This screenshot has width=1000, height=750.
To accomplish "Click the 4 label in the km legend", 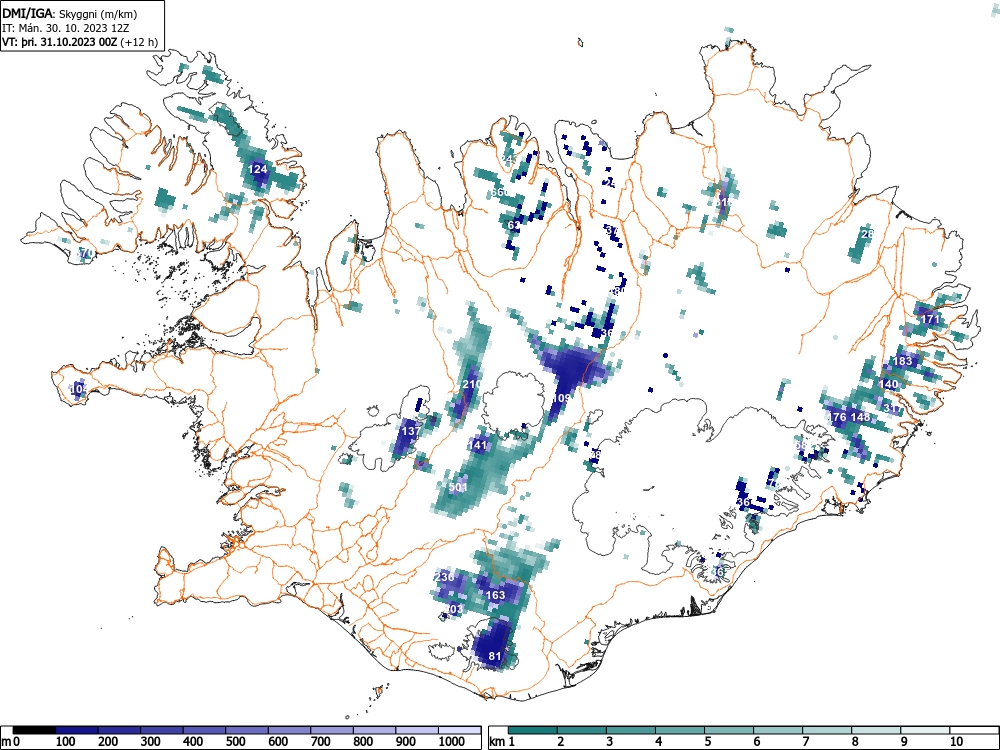I will click(x=658, y=741).
